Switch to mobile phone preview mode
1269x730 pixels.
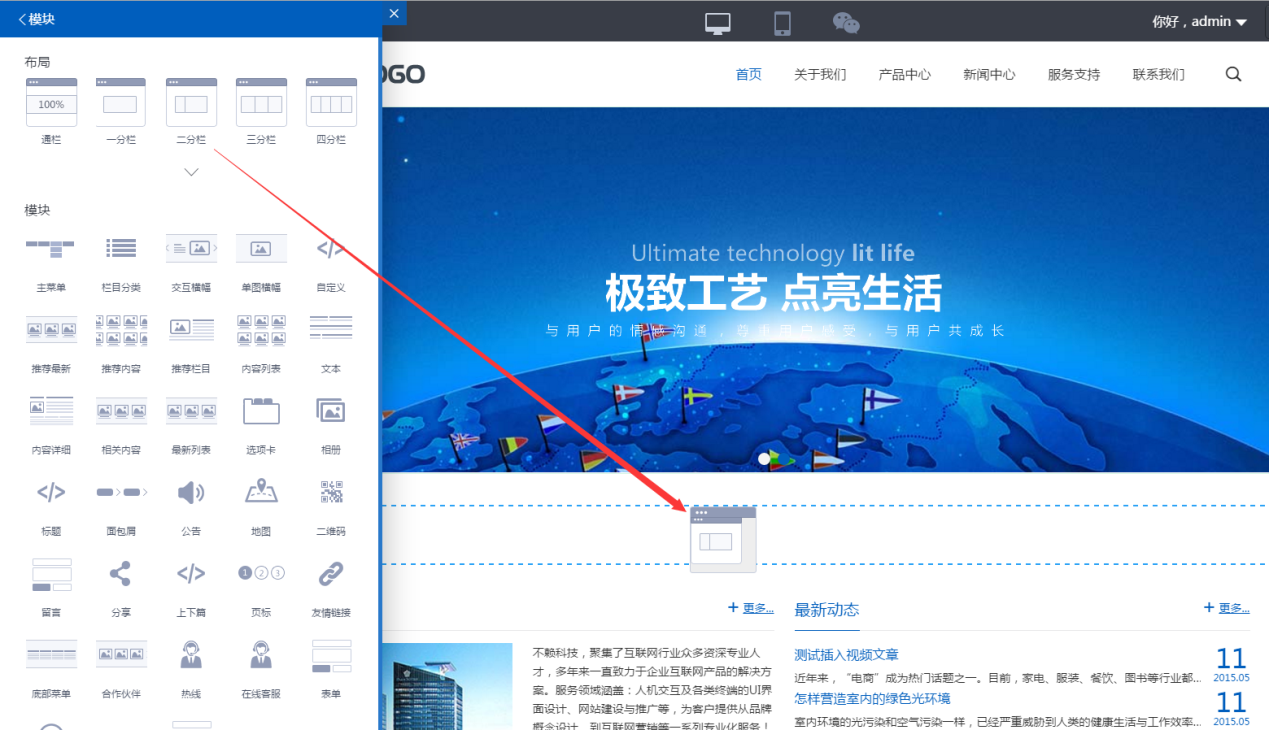(782, 22)
